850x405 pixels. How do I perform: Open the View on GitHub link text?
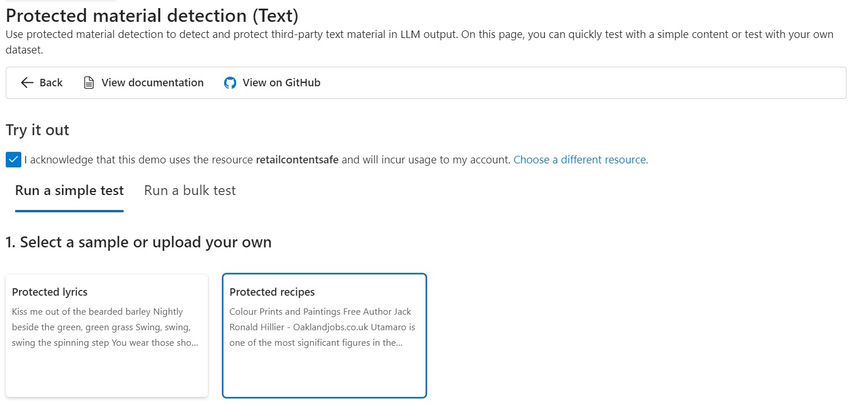pos(281,83)
